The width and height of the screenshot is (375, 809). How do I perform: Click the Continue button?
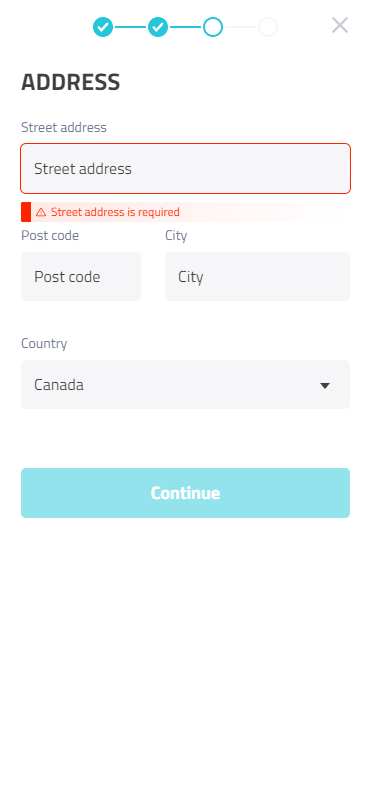pyautogui.click(x=186, y=493)
